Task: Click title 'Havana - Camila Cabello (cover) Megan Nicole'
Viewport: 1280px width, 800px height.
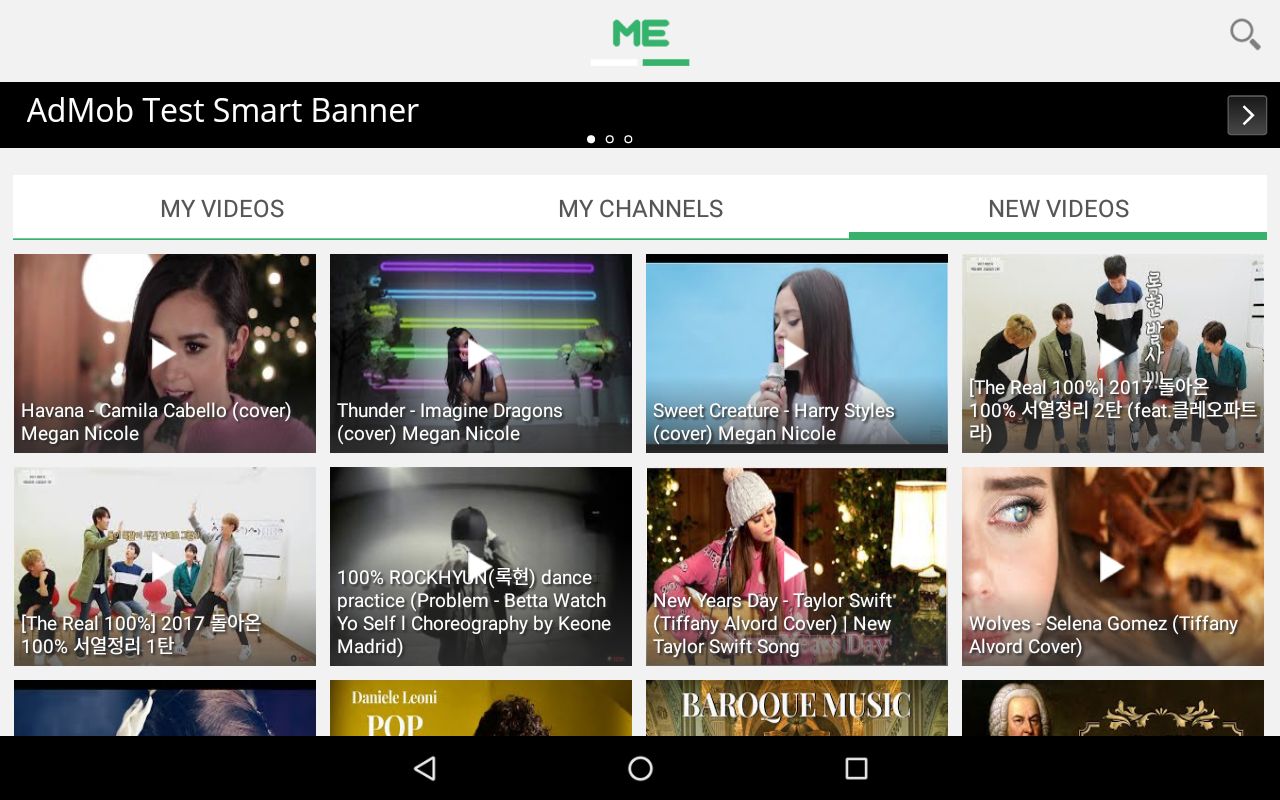Action: (156, 422)
